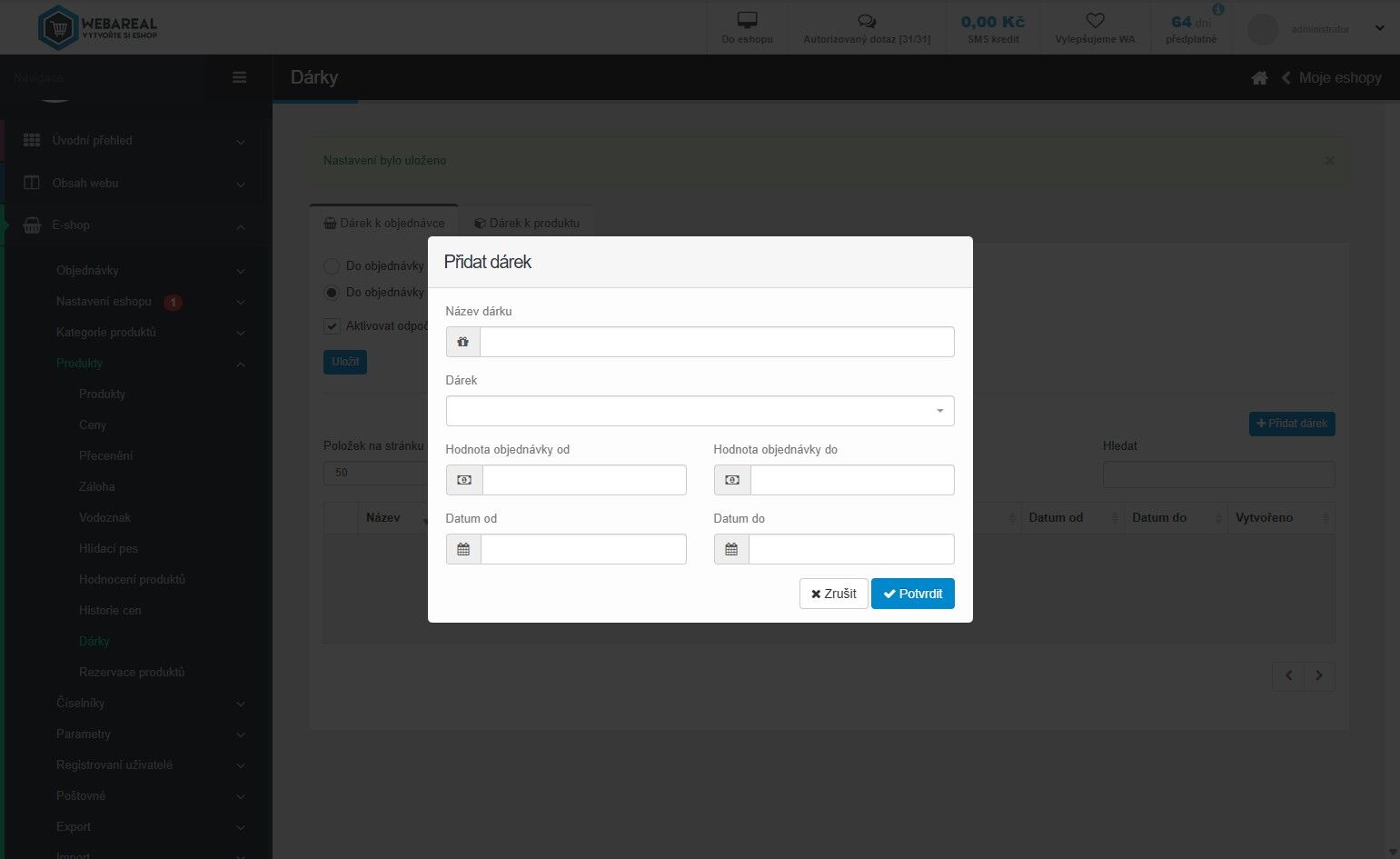Click the administrator avatar
The image size is (1400, 859).
1263,29
